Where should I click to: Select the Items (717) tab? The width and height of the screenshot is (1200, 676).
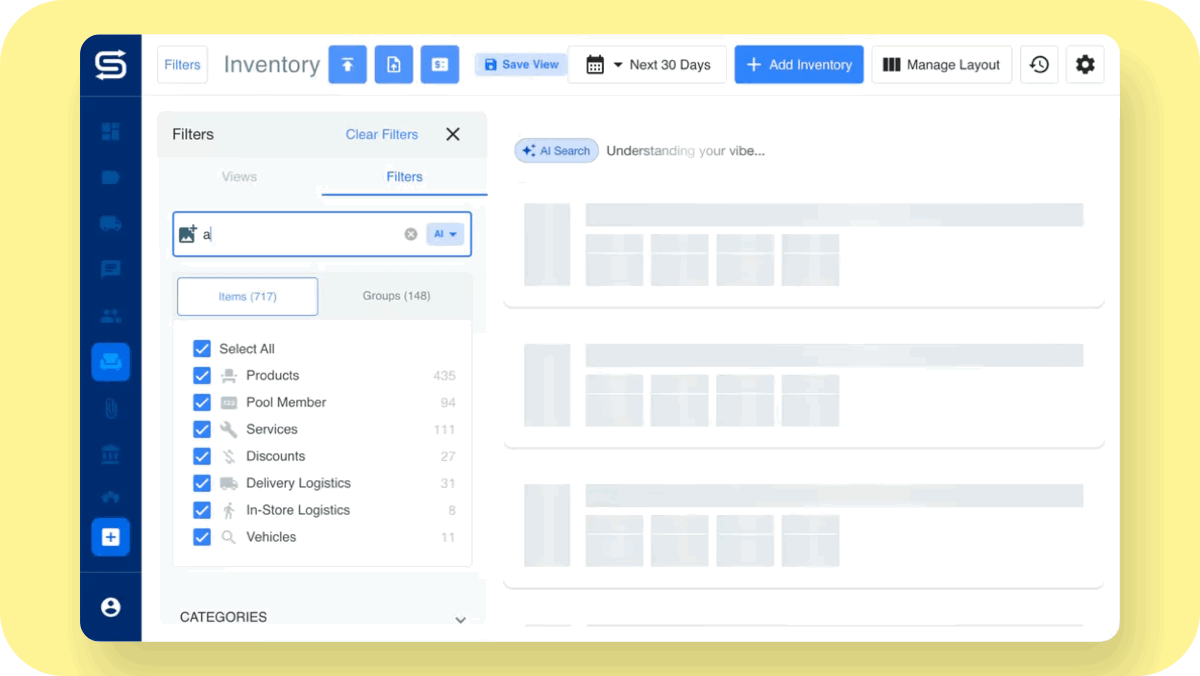[248, 296]
